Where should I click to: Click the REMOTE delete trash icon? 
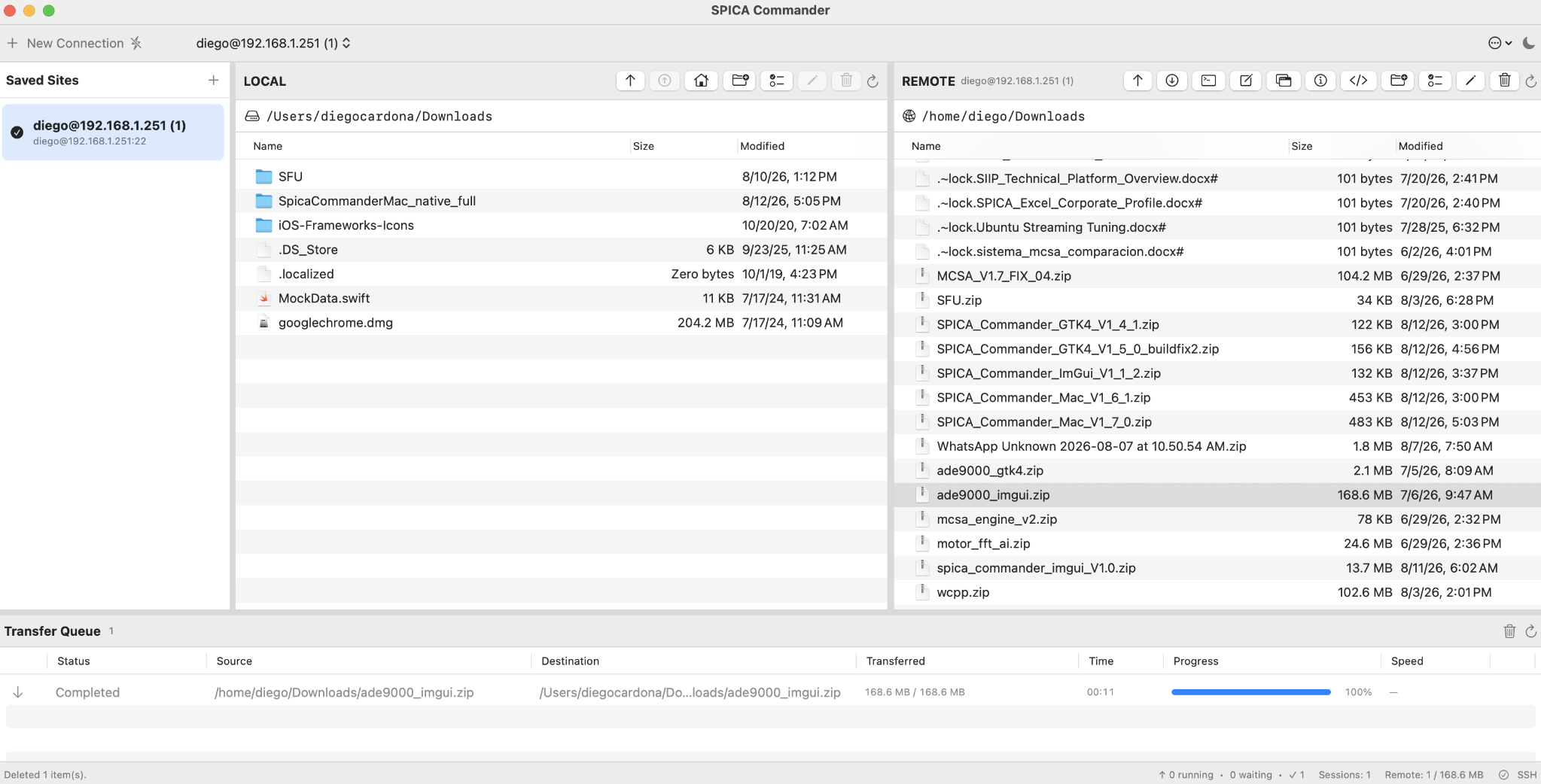[1504, 81]
